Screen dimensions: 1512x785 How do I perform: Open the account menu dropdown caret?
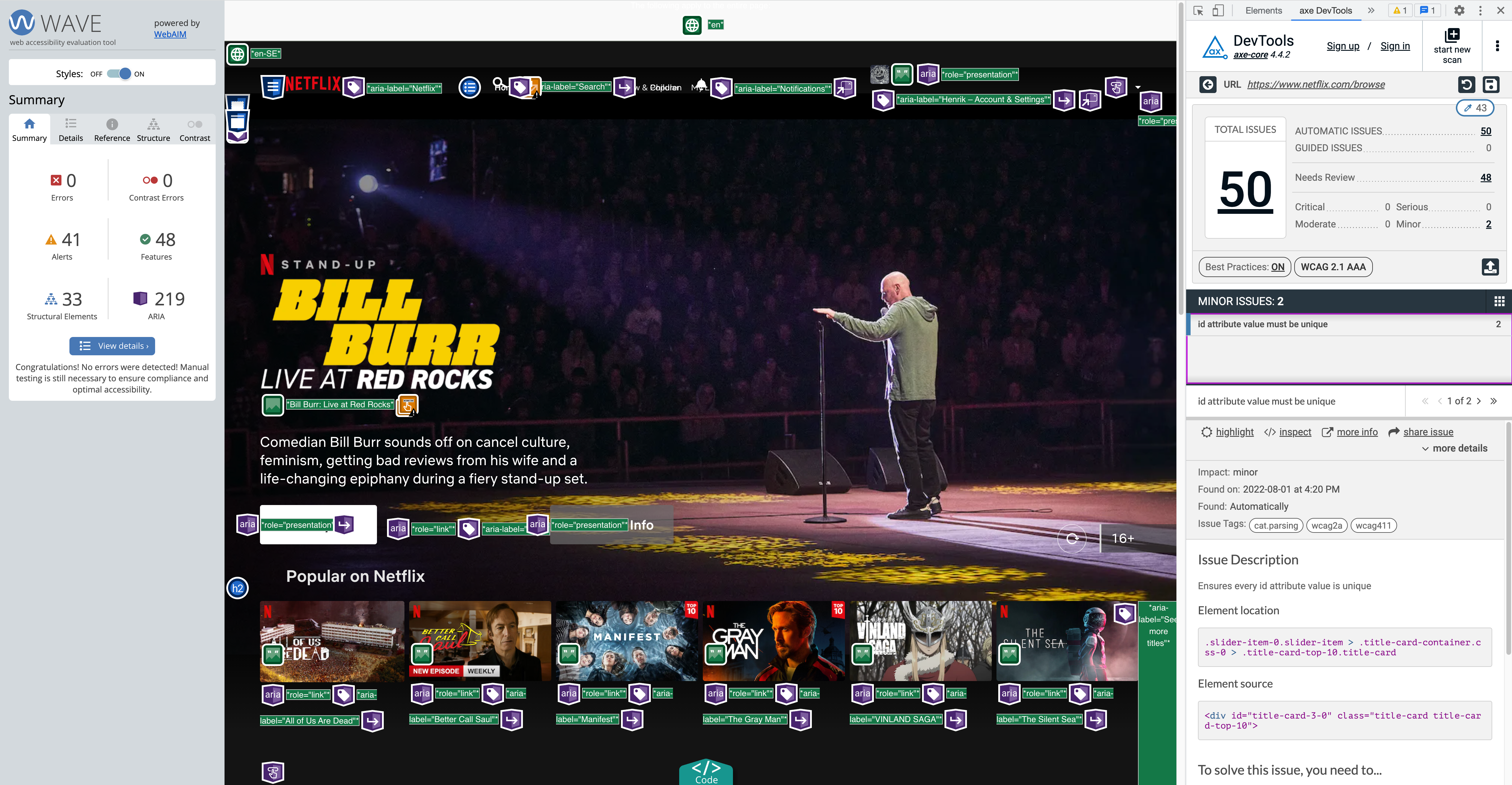(1137, 87)
